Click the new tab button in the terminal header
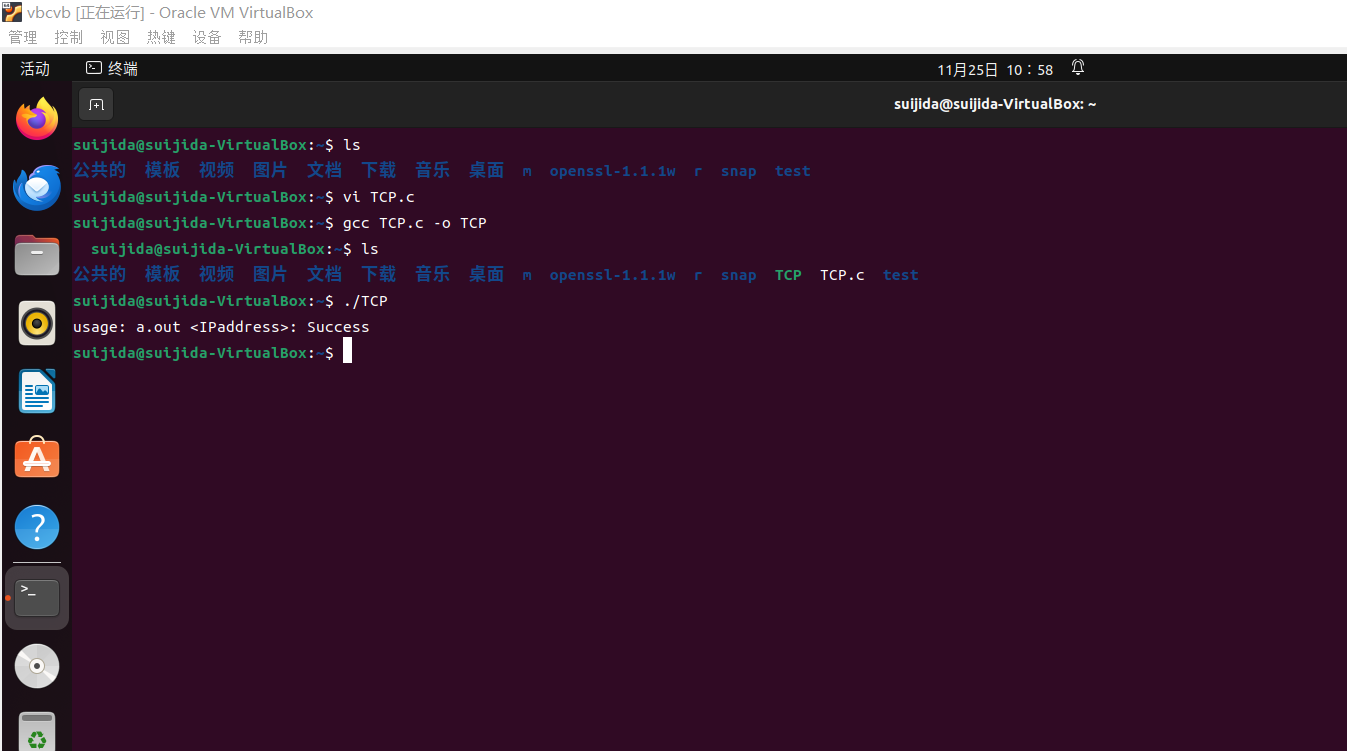 96,104
